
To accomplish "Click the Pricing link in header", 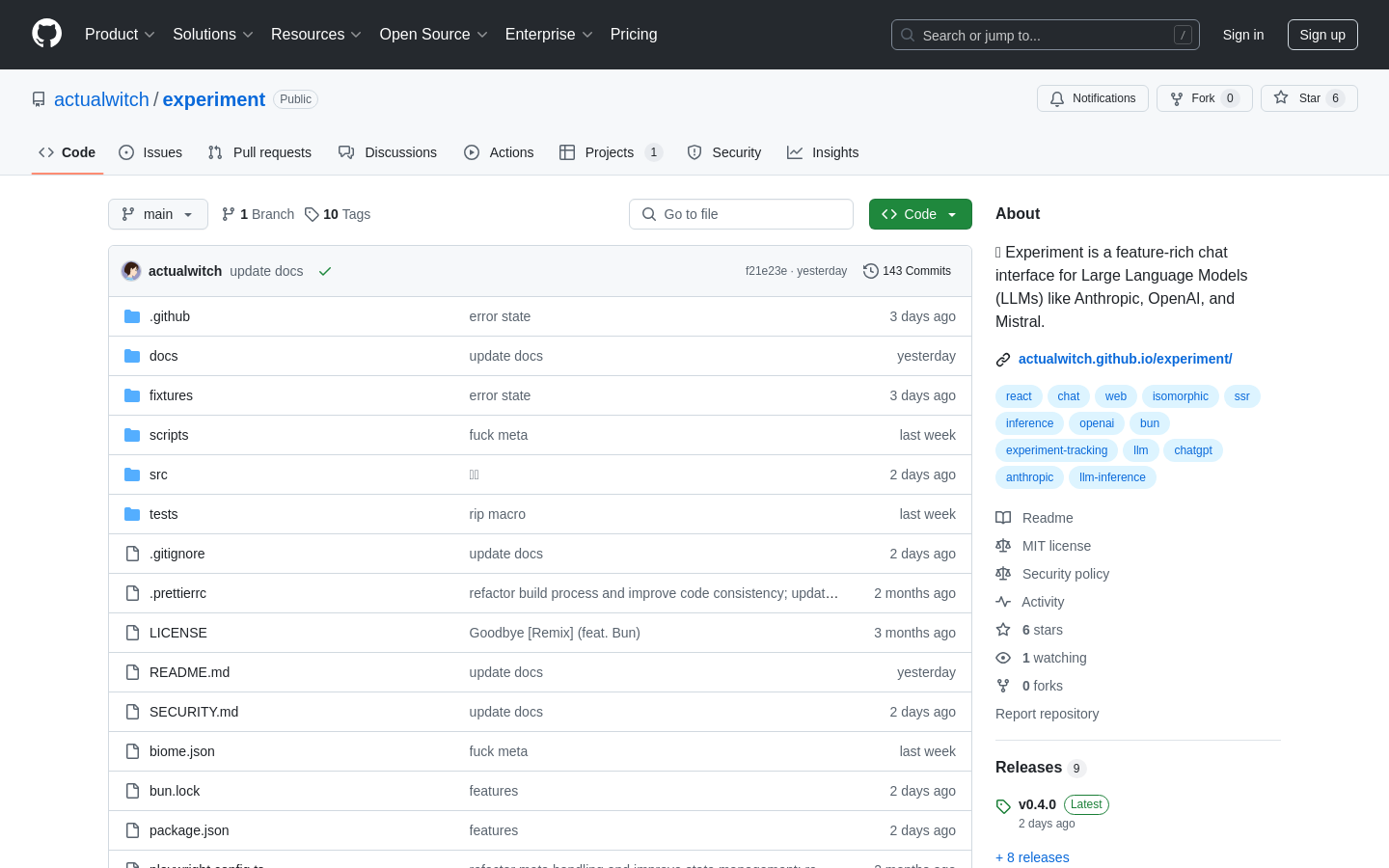I will click(634, 35).
